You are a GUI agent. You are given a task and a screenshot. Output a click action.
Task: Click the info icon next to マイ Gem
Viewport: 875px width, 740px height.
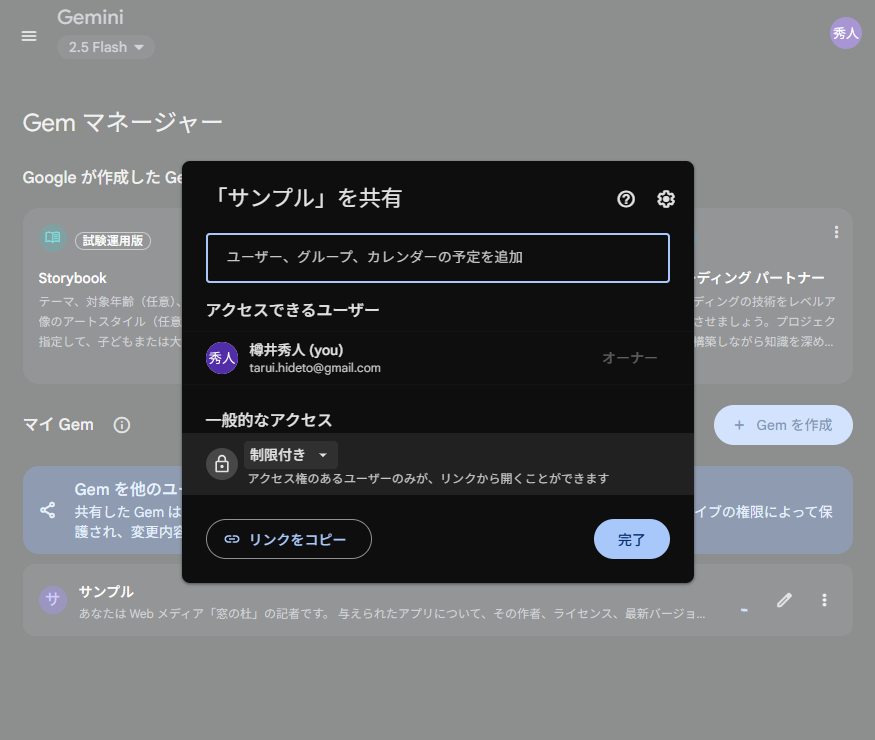[121, 425]
